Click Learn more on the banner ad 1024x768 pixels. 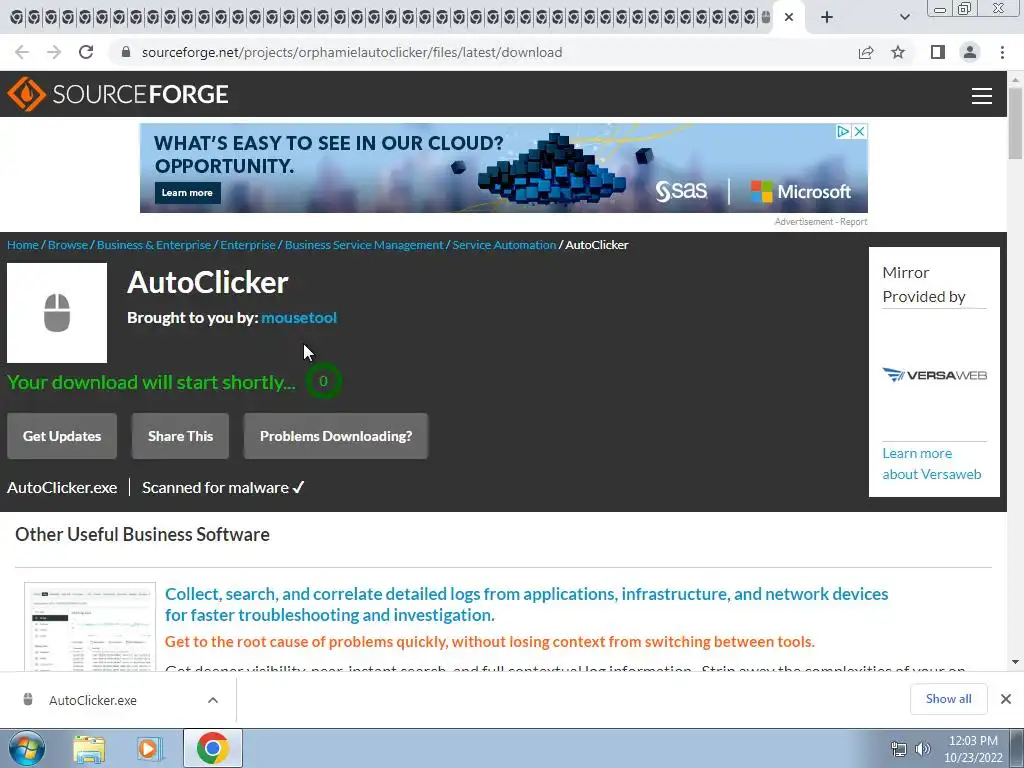pos(187,193)
